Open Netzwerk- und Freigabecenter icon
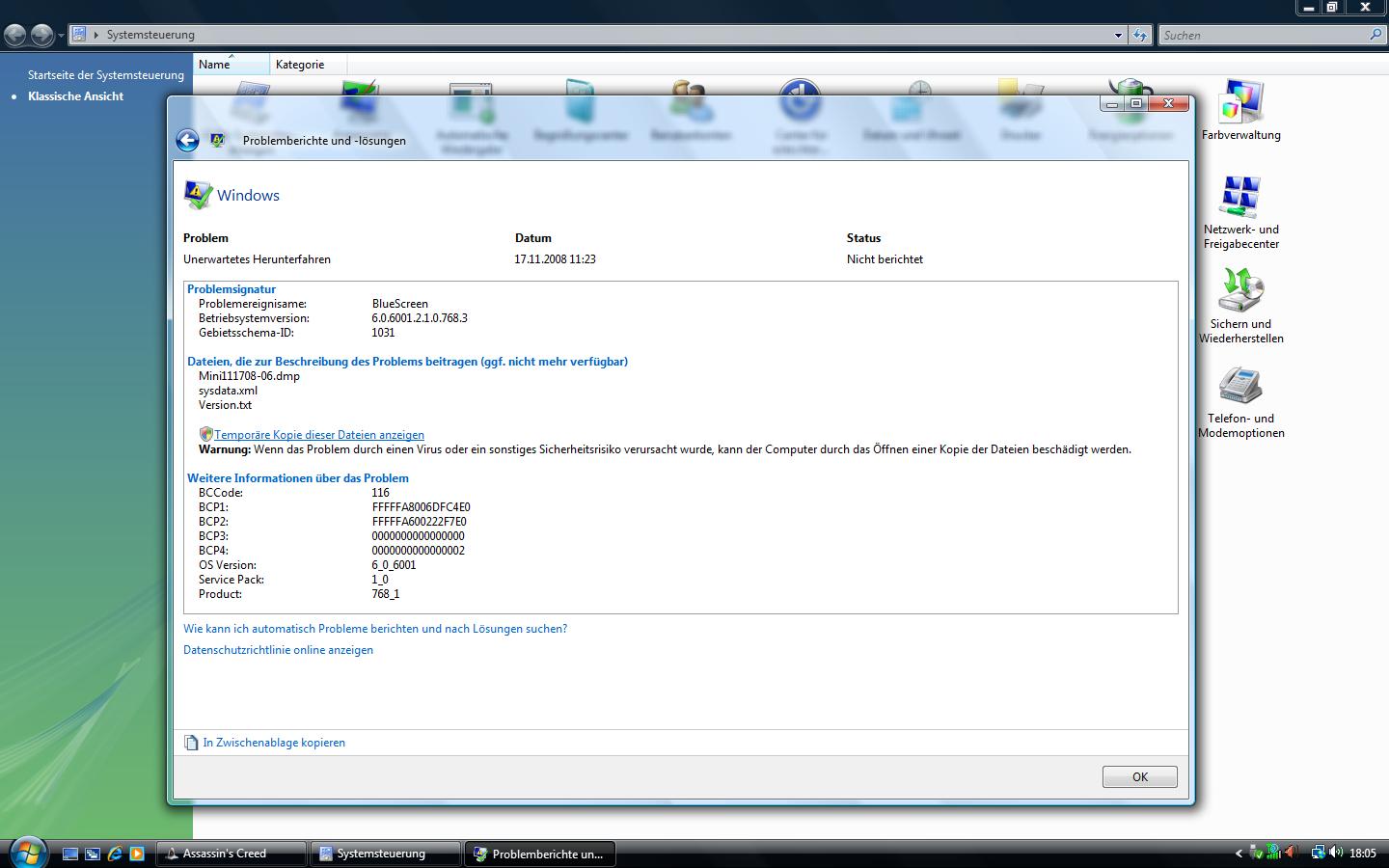Screen dimensions: 1389x868 tap(1240, 212)
